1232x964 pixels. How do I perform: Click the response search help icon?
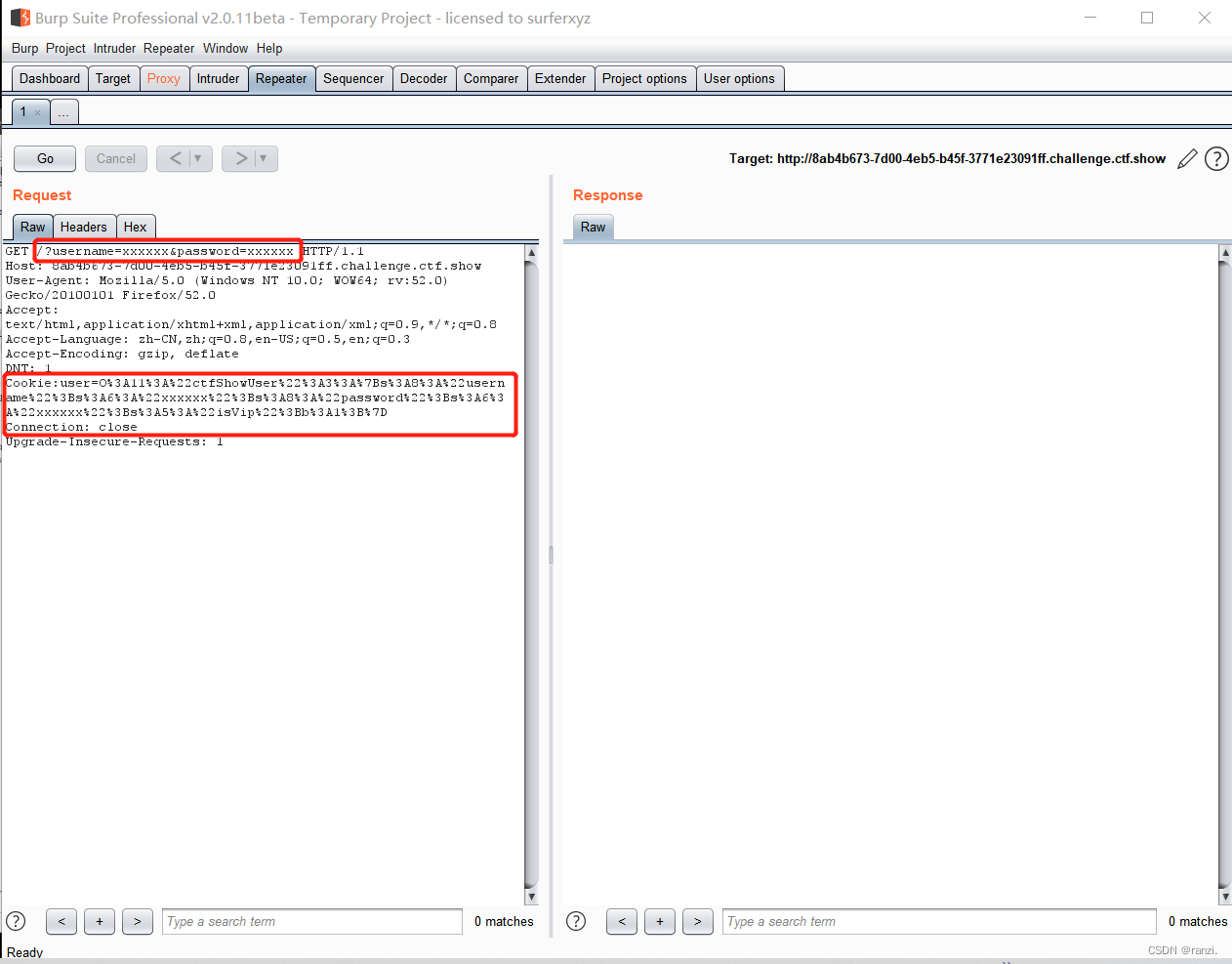576,921
